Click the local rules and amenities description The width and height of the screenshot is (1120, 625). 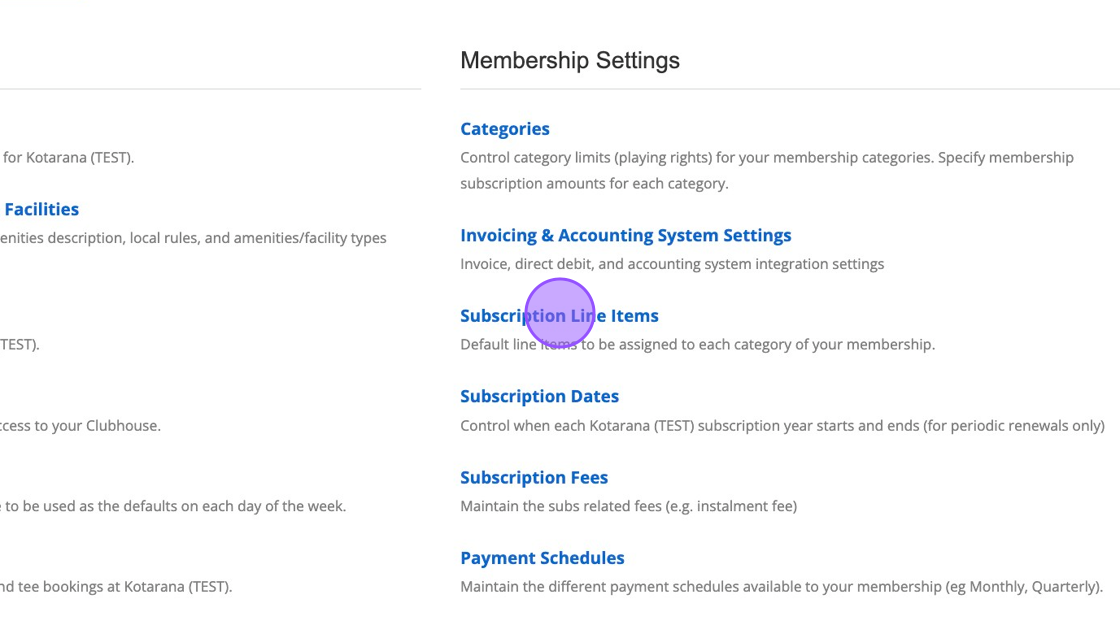tap(193, 238)
